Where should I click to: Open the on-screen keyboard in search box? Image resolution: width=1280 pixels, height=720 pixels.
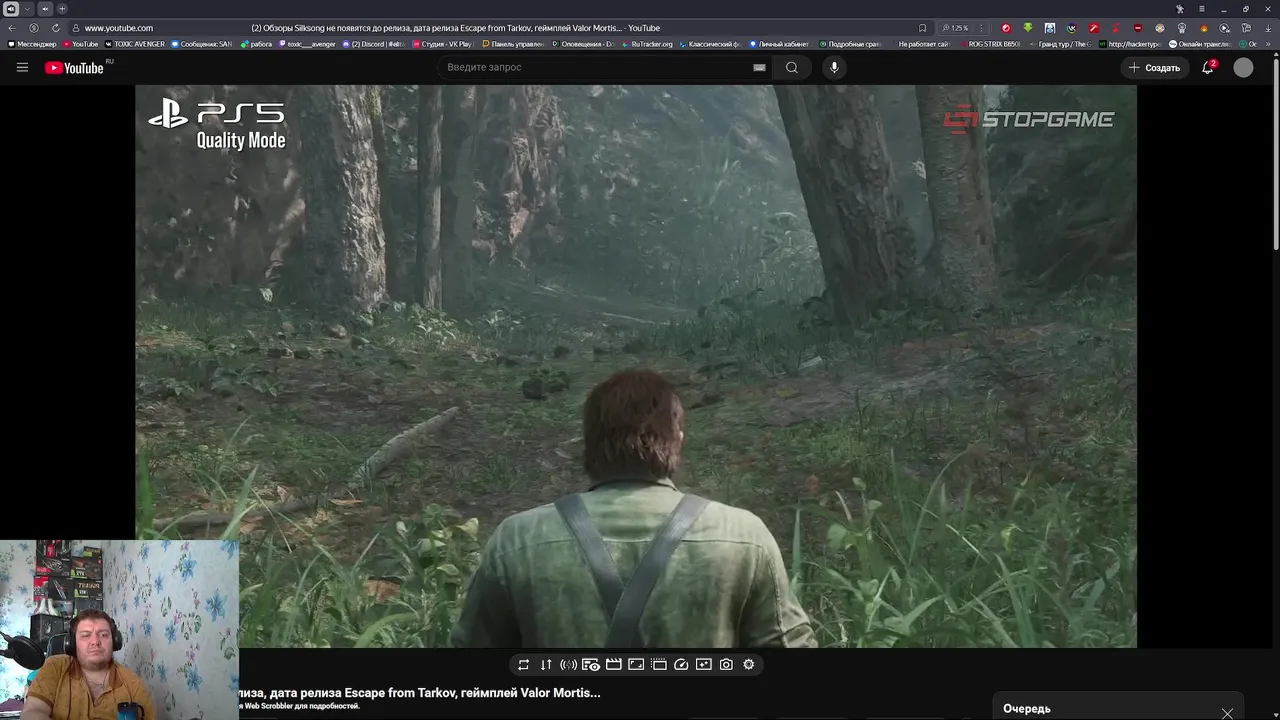[x=759, y=67]
